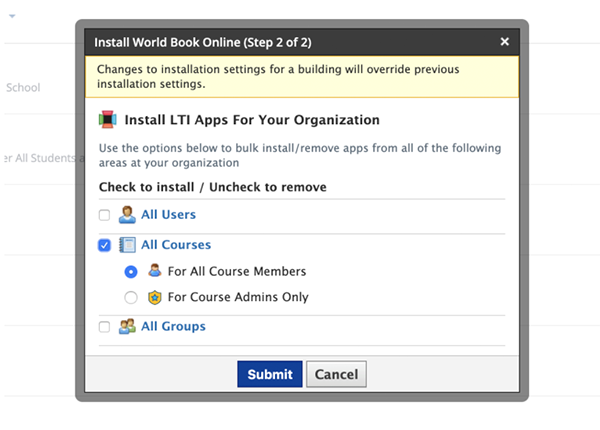Open the All Groups link
600x430 pixels.
pos(173,326)
